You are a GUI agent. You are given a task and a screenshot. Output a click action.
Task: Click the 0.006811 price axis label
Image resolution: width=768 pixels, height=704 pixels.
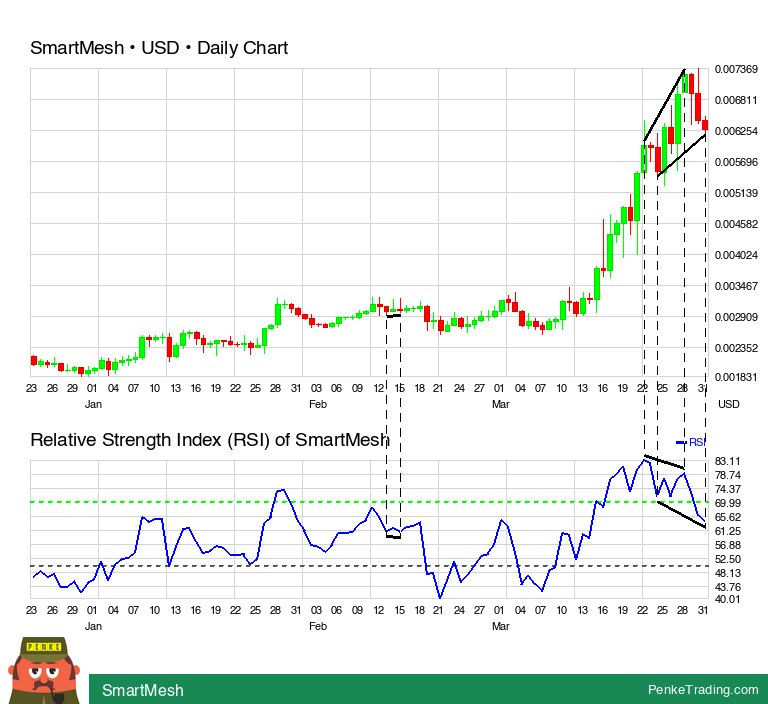coord(736,100)
